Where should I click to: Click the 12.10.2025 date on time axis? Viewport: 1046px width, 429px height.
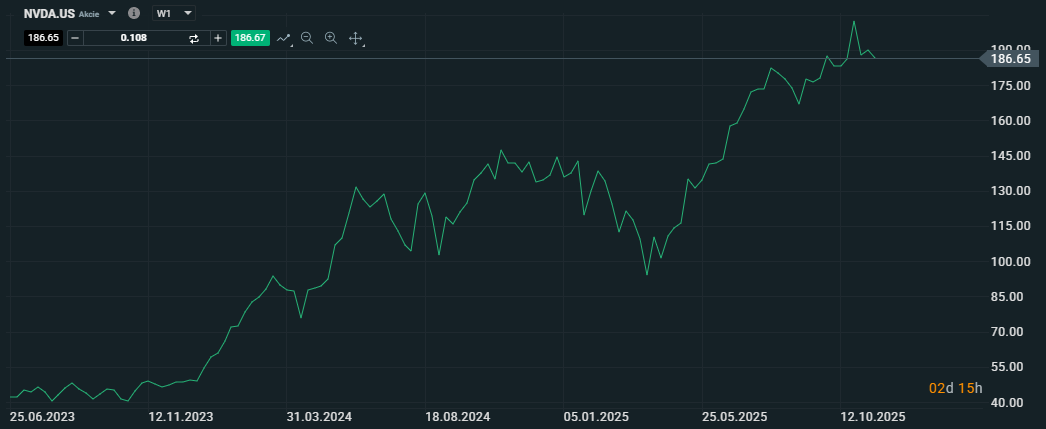point(872,415)
